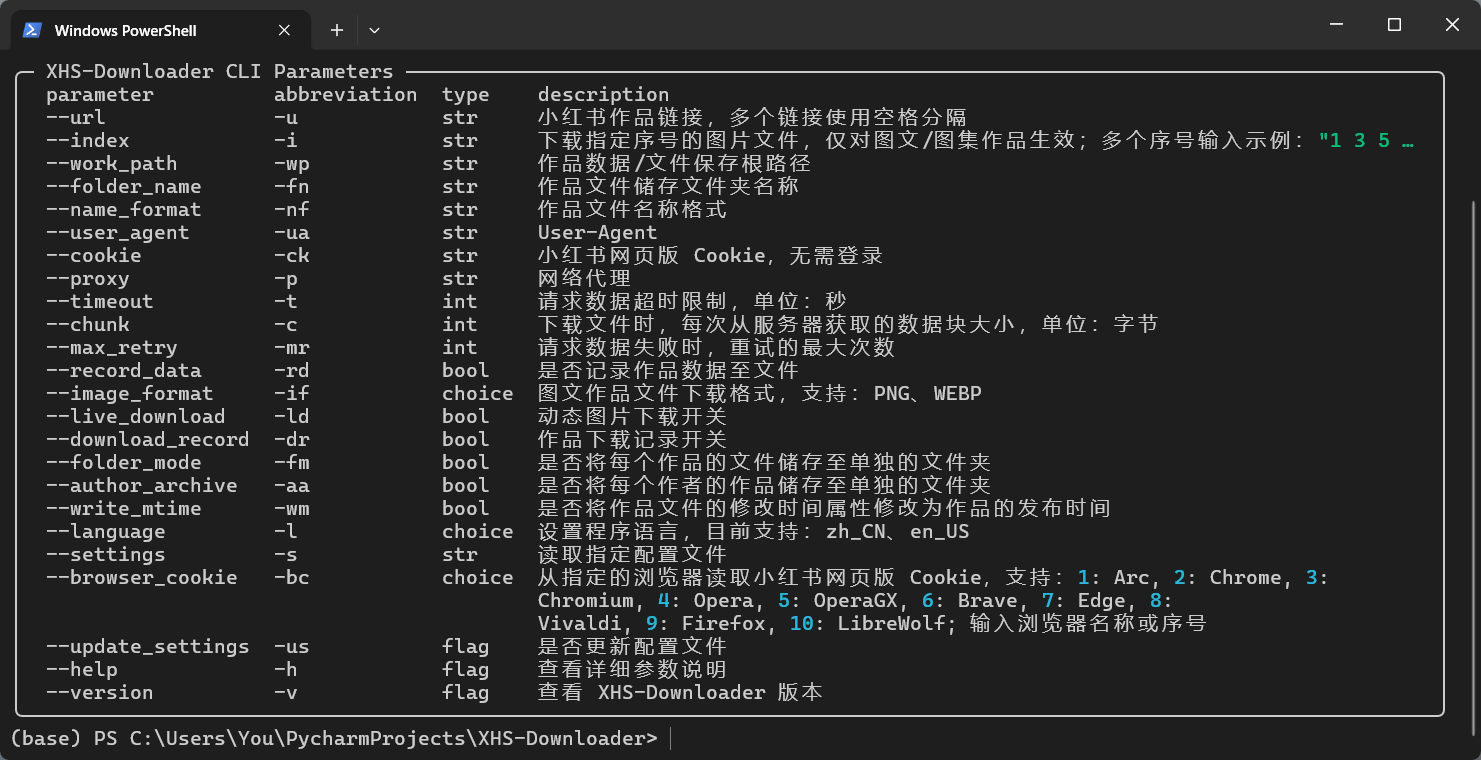Click the "description" column header
This screenshot has height=760, width=1481.
tap(603, 95)
